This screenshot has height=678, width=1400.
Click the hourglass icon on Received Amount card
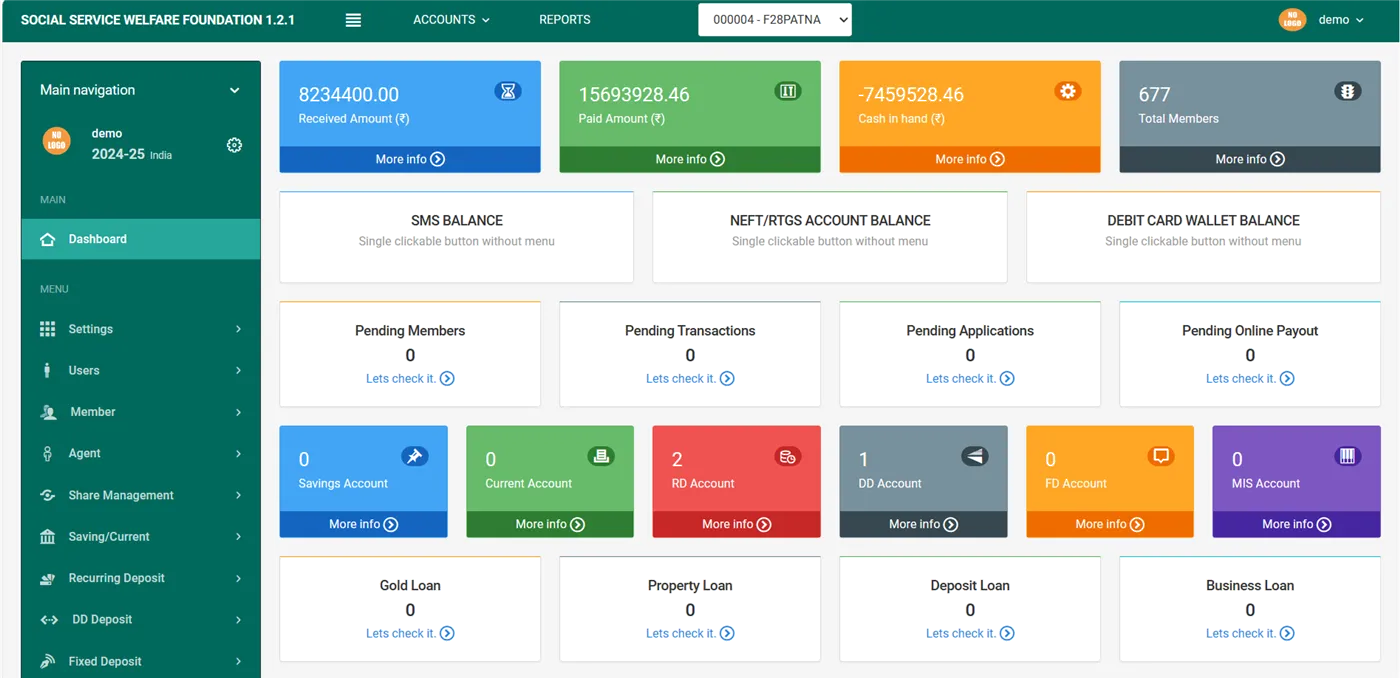(x=508, y=91)
